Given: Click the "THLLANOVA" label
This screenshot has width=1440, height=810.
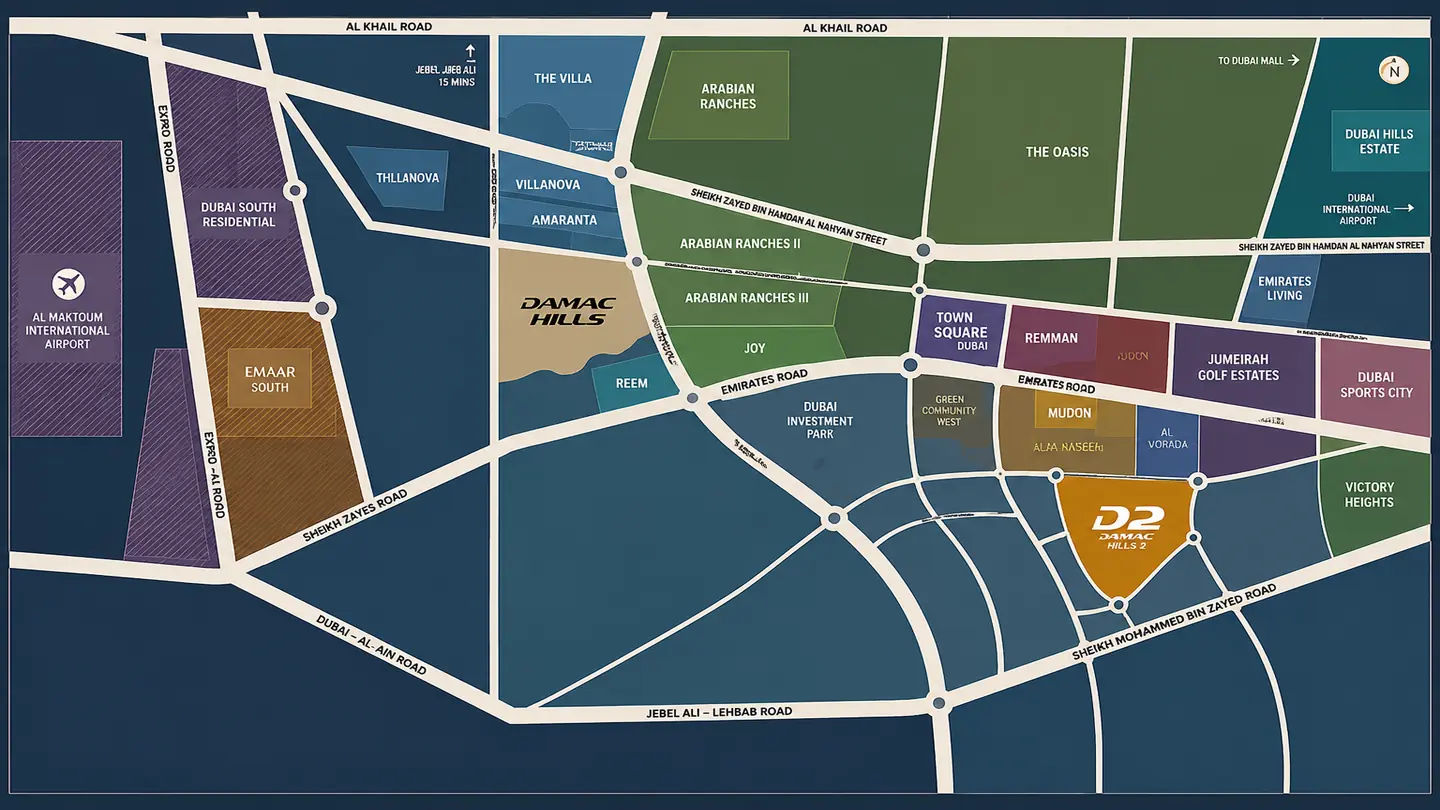Looking at the screenshot, I should tap(407, 178).
